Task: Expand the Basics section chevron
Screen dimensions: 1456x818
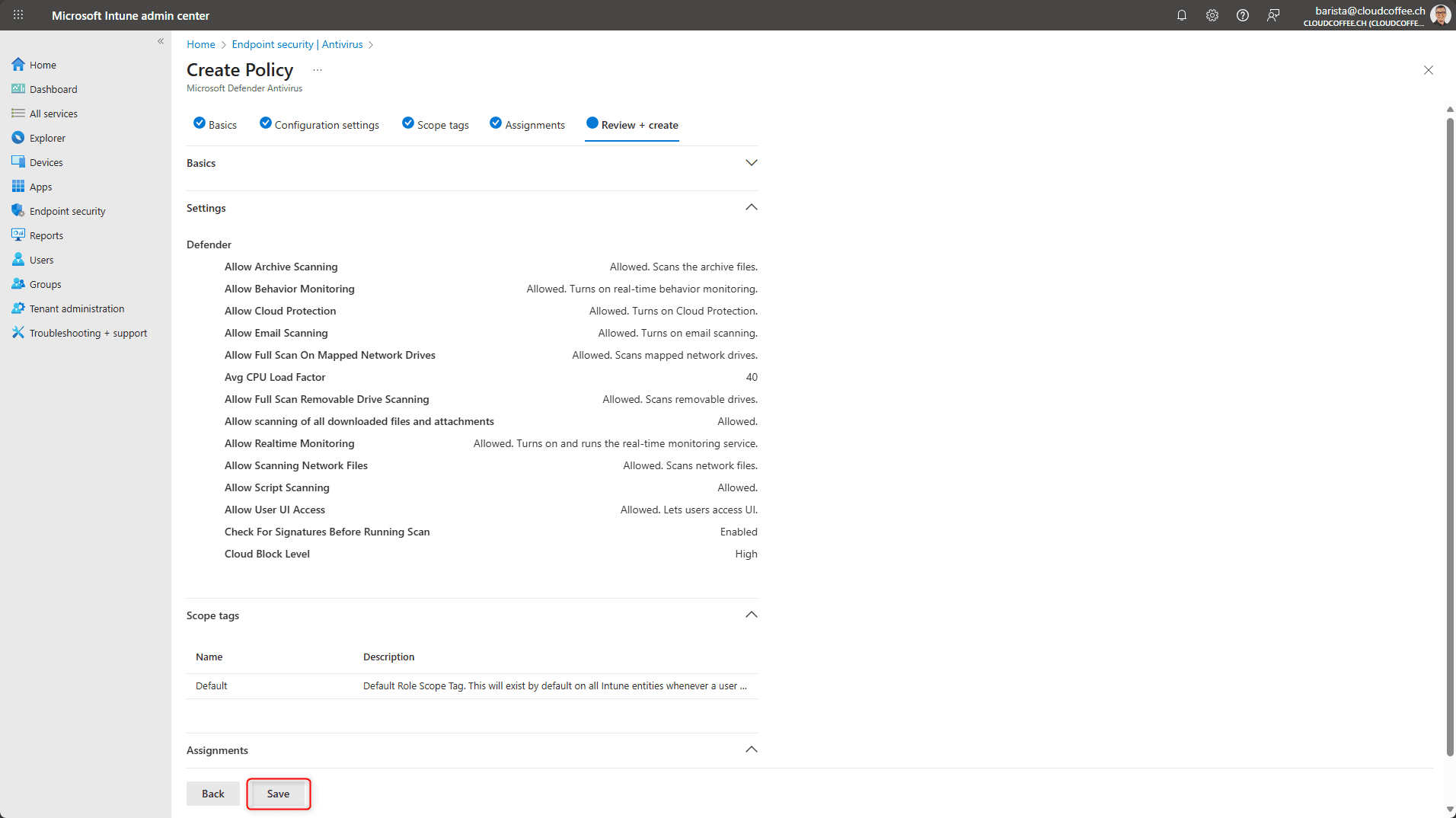Action: tap(751, 163)
